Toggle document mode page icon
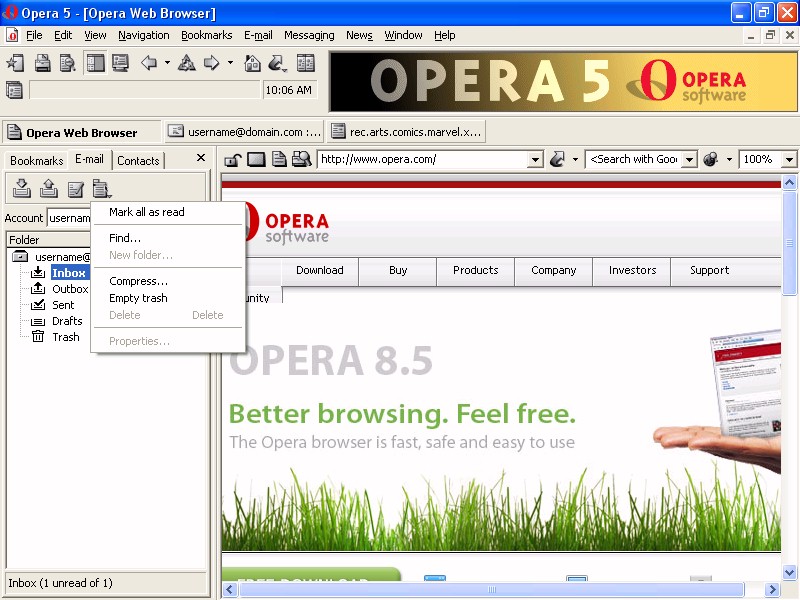Viewport: 800px width, 600px height. coord(279,160)
